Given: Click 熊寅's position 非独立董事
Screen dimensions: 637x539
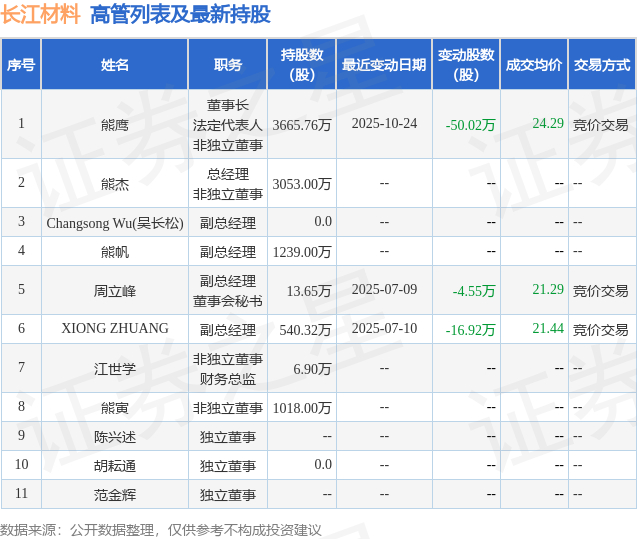Looking at the screenshot, I should tap(228, 407).
